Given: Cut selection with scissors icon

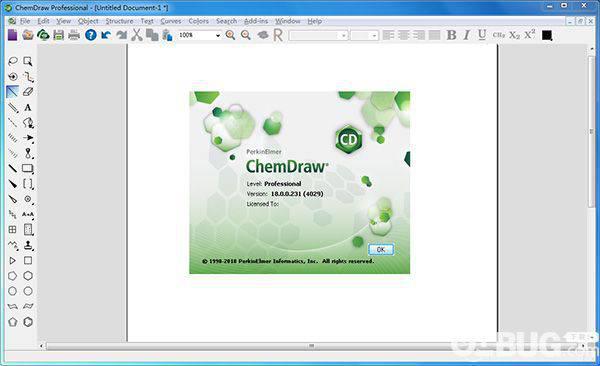Looking at the screenshot, I should click(137, 35).
